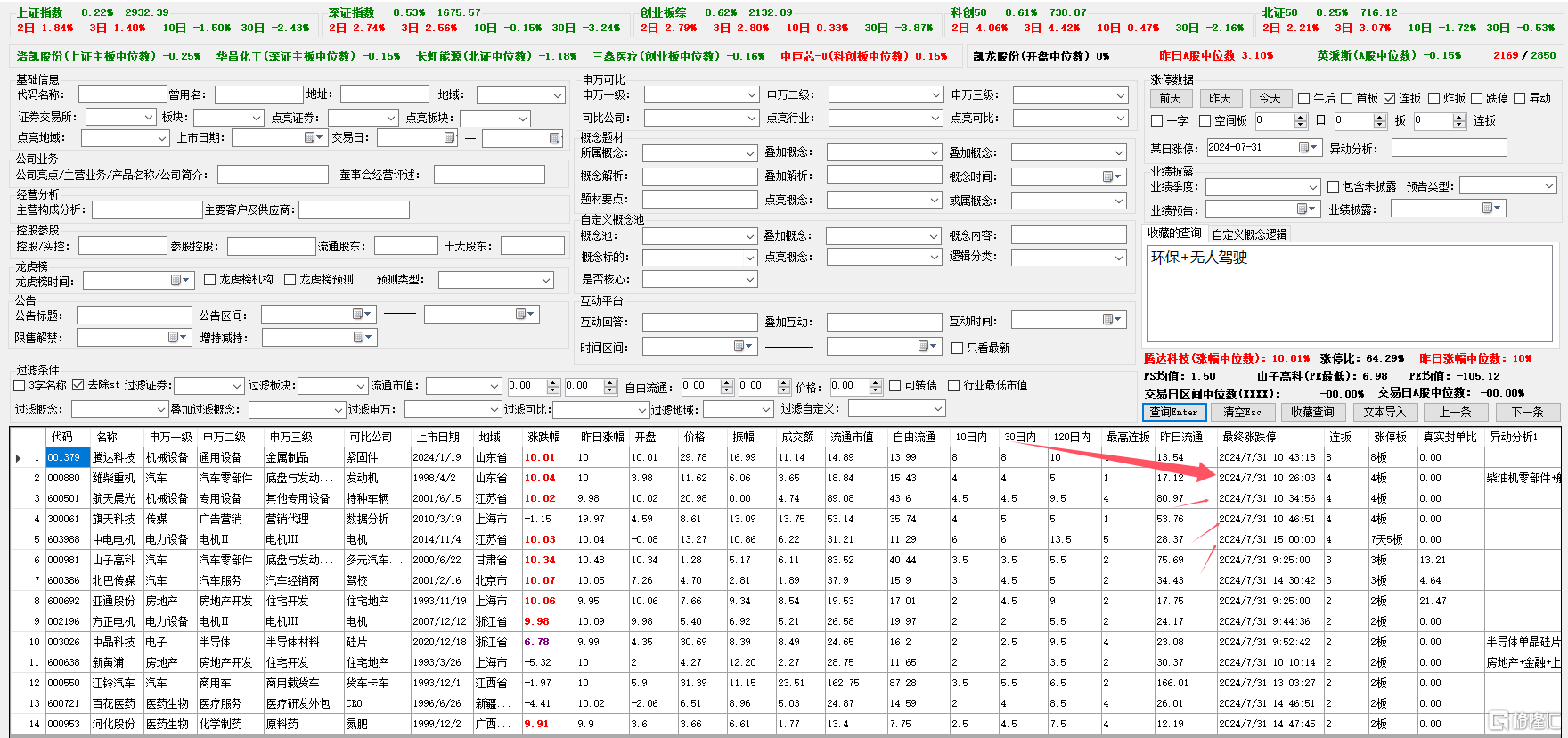The width and height of the screenshot is (1568, 738).
Task: Run the search with 查询Enter button
Action: pos(1174,412)
